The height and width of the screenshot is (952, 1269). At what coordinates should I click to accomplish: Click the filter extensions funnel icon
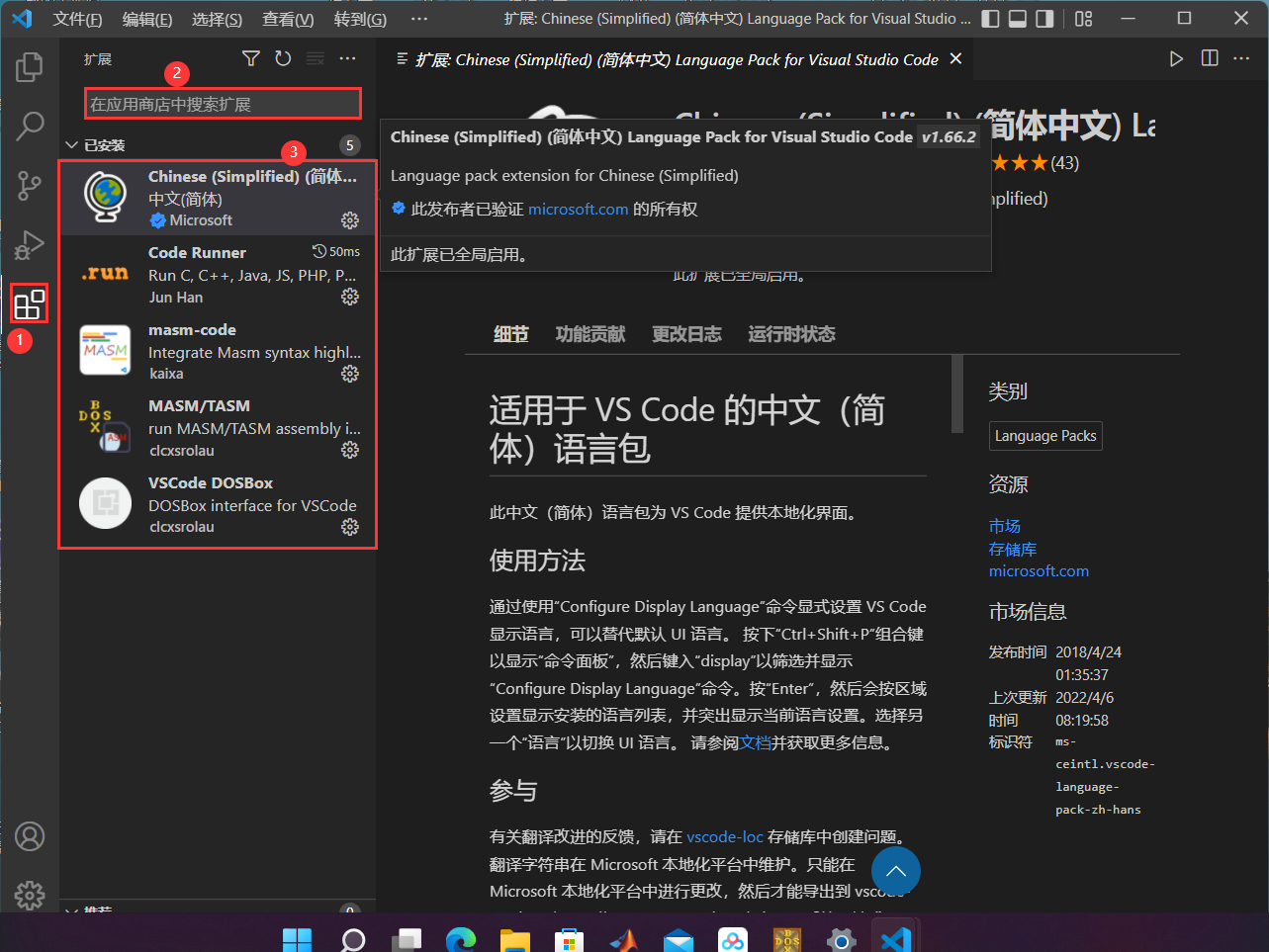pyautogui.click(x=251, y=59)
